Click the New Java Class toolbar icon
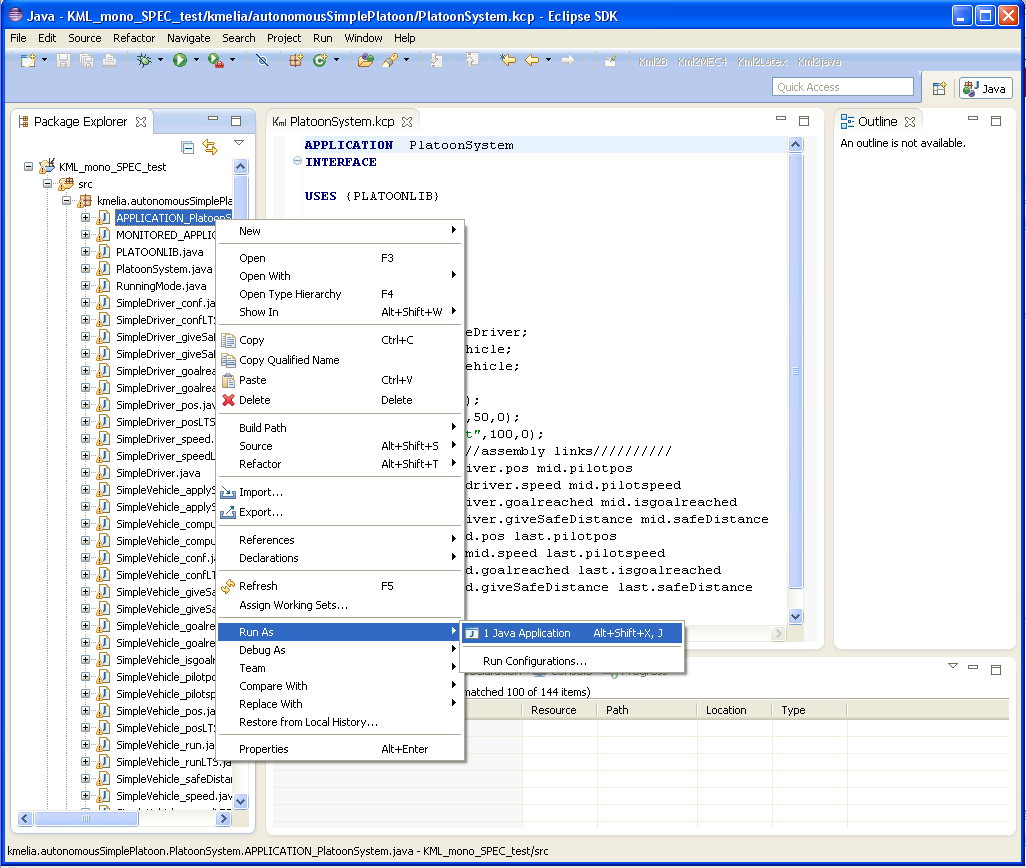This screenshot has height=868, width=1026. point(321,61)
